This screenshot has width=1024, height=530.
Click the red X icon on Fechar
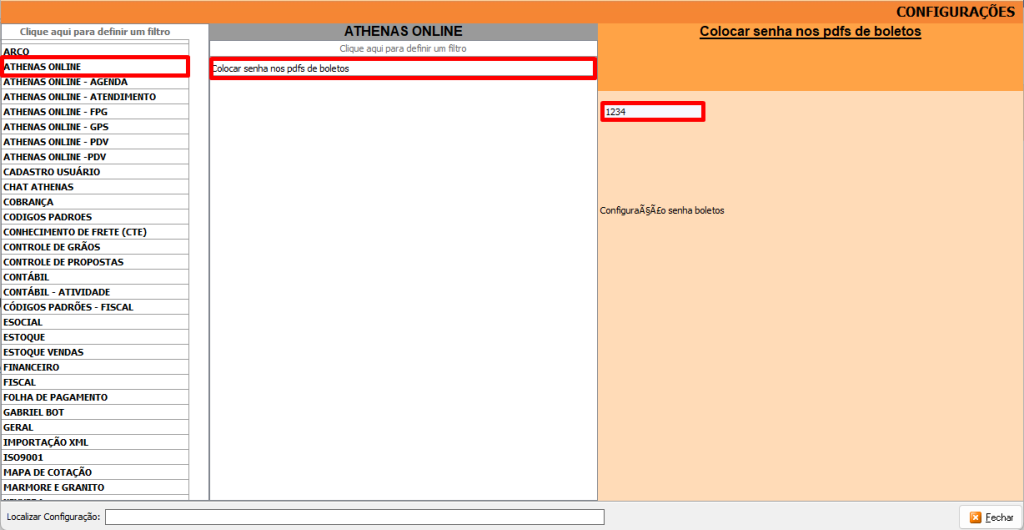point(975,518)
